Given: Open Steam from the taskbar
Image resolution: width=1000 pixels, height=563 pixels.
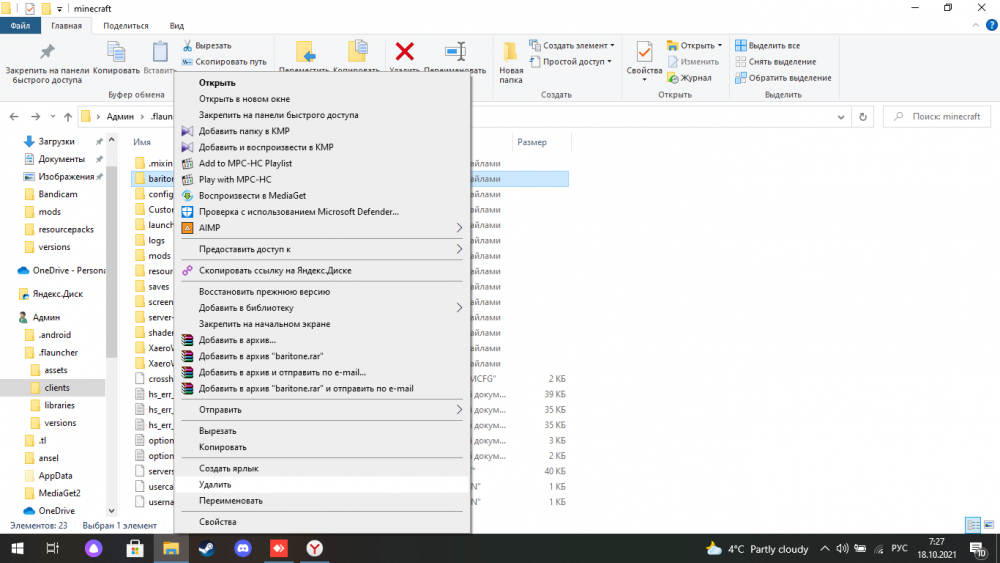Looking at the screenshot, I should pos(207,548).
